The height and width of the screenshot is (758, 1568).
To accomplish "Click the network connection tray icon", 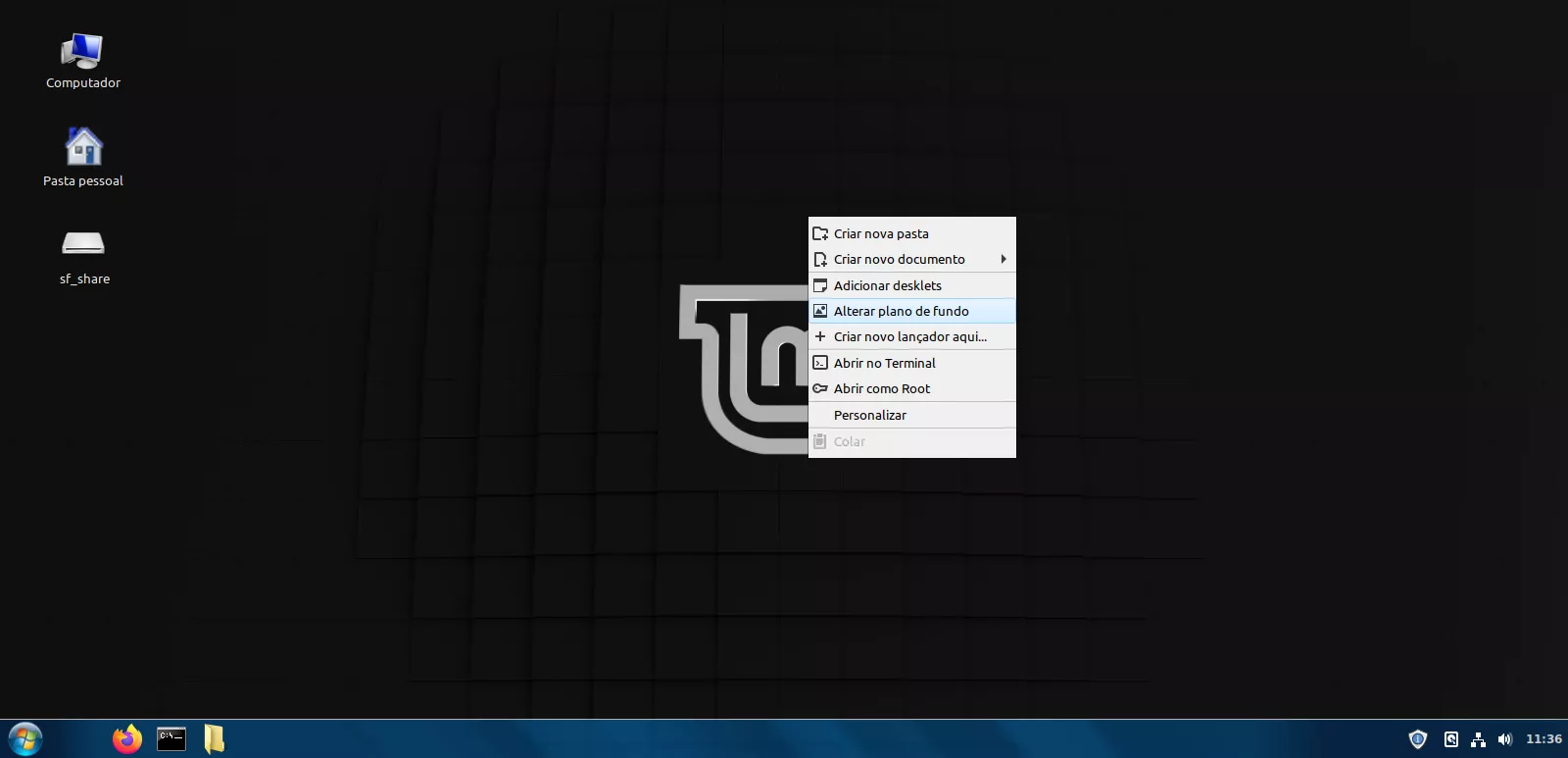I will click(x=1478, y=739).
